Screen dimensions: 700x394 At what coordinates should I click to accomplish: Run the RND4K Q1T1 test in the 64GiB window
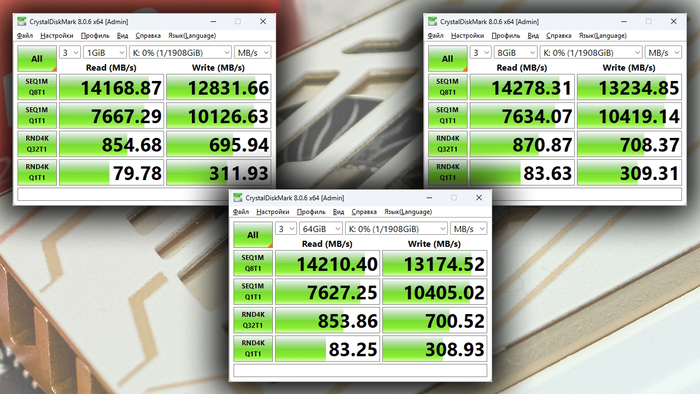click(253, 348)
